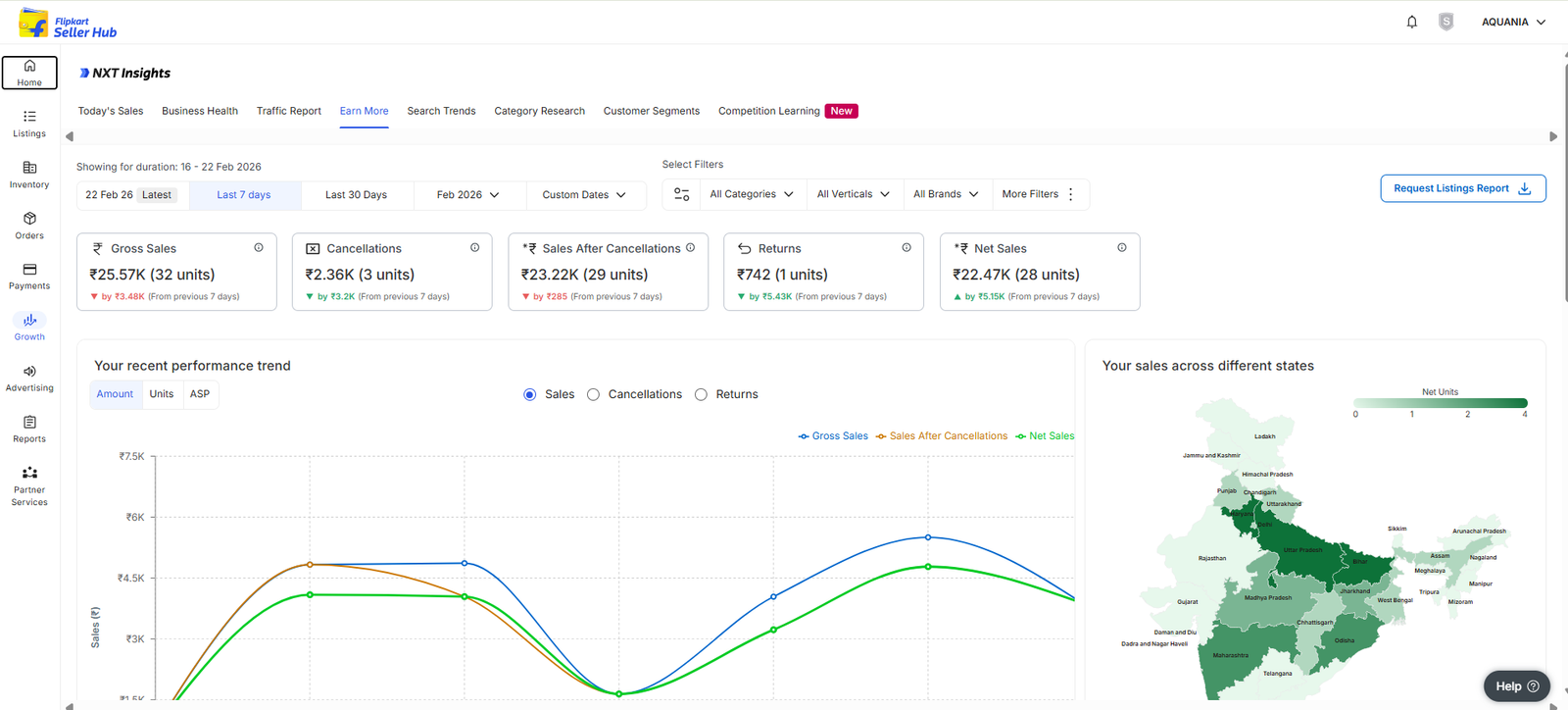Switch to Category Research tab

click(x=540, y=111)
